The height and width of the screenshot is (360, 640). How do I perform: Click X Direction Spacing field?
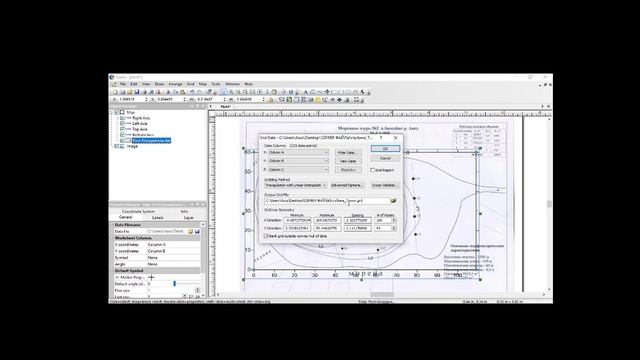point(358,220)
